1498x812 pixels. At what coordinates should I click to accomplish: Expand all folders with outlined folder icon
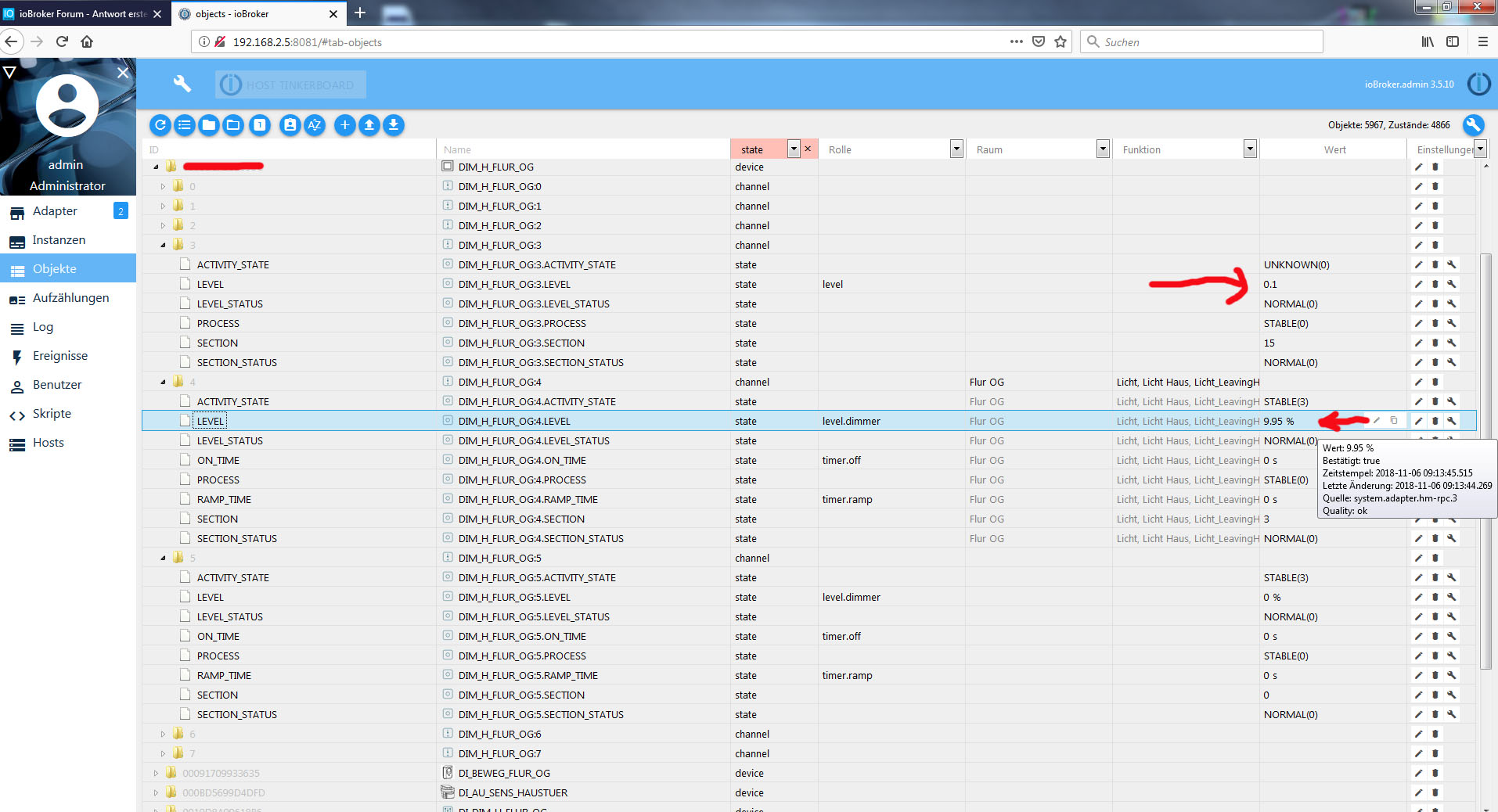pyautogui.click(x=233, y=125)
